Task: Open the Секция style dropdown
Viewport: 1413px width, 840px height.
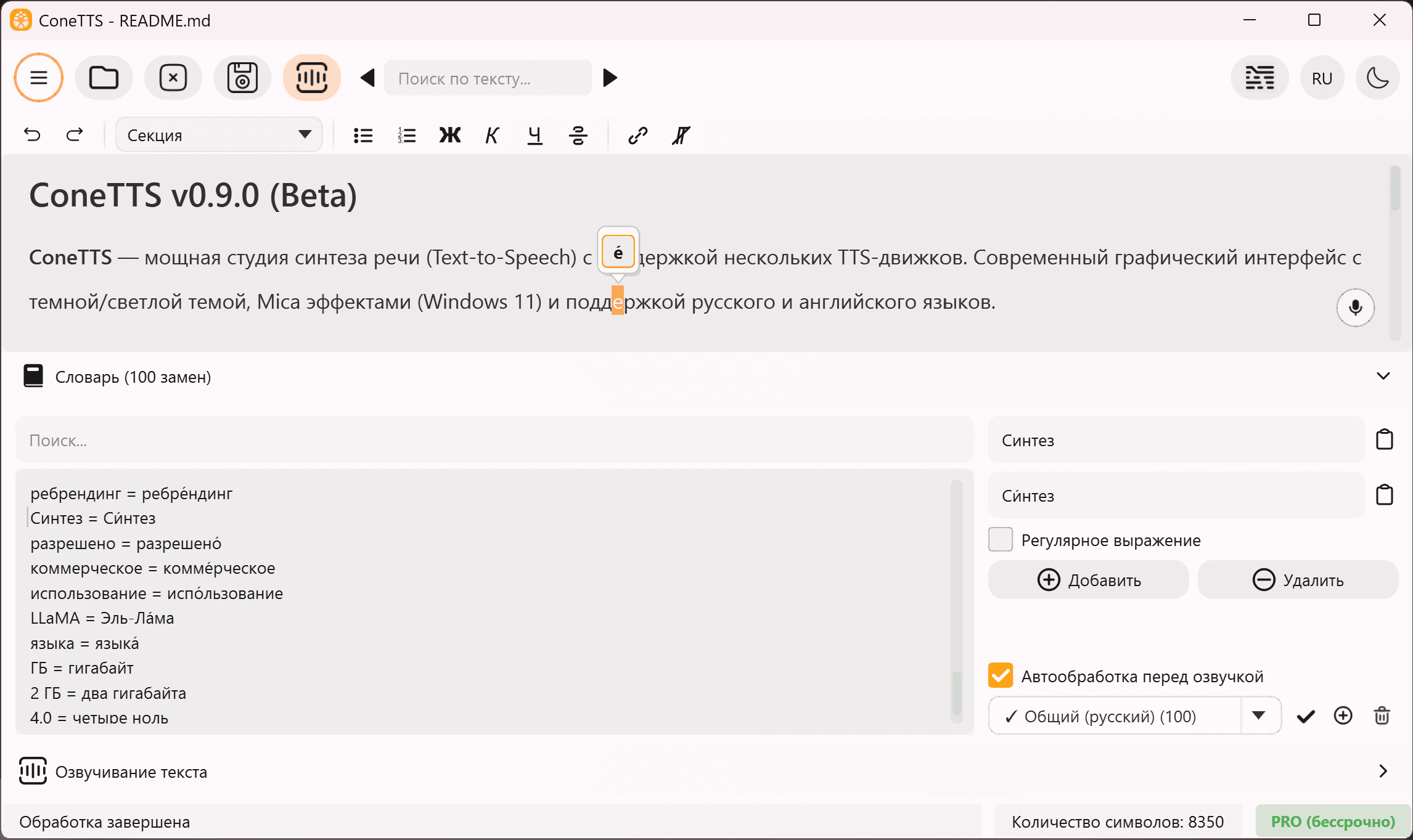Action: 219,135
